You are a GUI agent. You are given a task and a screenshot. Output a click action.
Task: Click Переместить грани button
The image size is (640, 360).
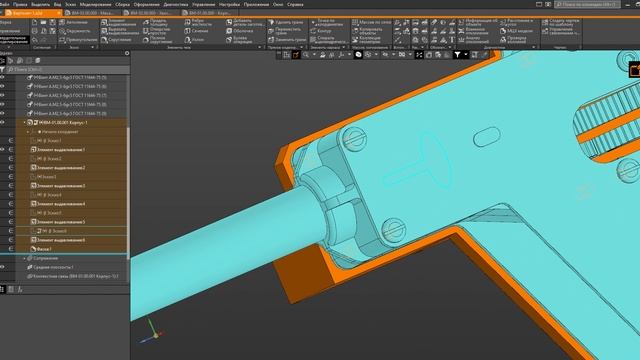coord(284,31)
